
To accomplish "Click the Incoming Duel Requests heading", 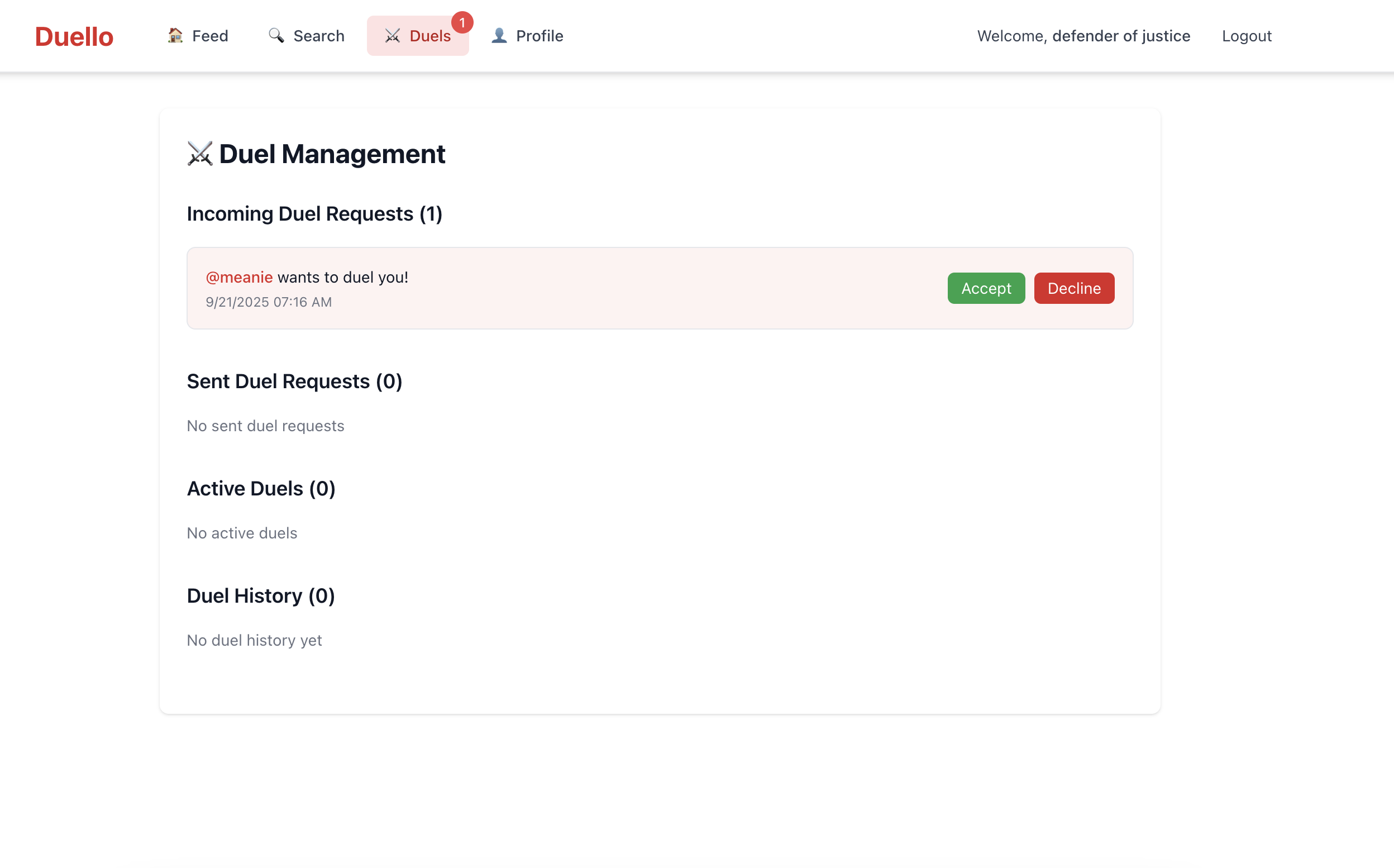I will (x=314, y=213).
